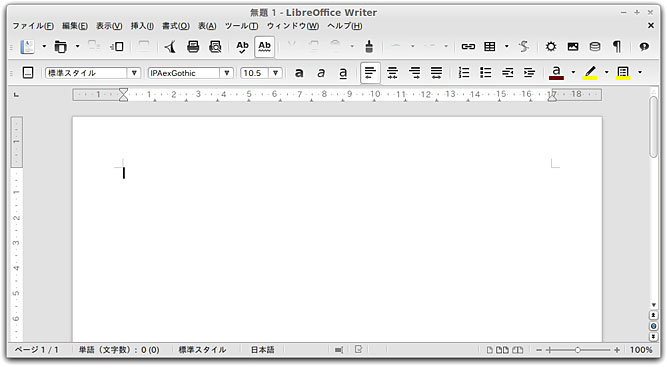The width and height of the screenshot is (667, 368).
Task: Click 100% zoom level in status bar
Action: point(641,350)
